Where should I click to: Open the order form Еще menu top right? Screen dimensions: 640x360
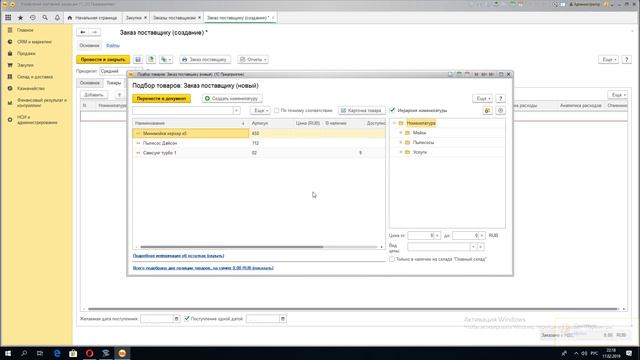coord(608,60)
